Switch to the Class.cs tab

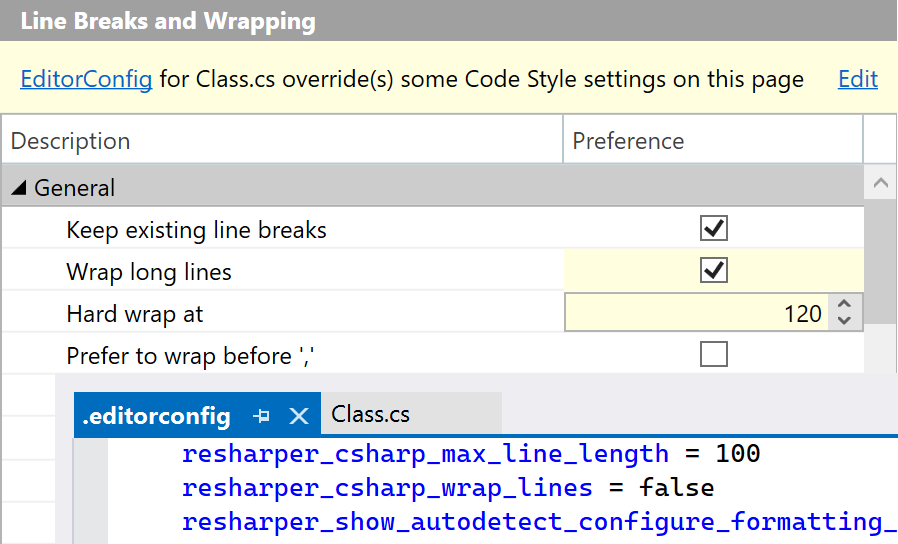point(370,414)
